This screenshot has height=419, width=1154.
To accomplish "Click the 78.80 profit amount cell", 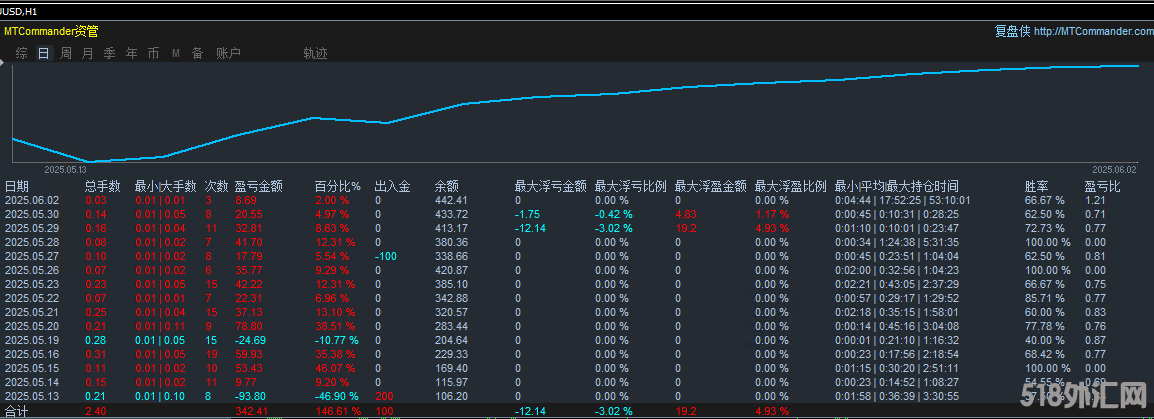I will click(249, 326).
